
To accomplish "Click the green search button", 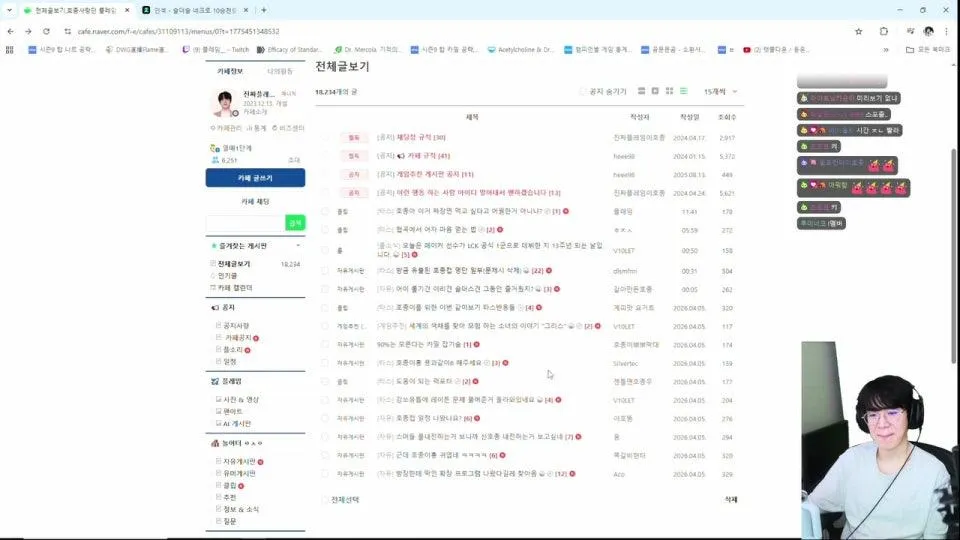I will pyautogui.click(x=295, y=223).
